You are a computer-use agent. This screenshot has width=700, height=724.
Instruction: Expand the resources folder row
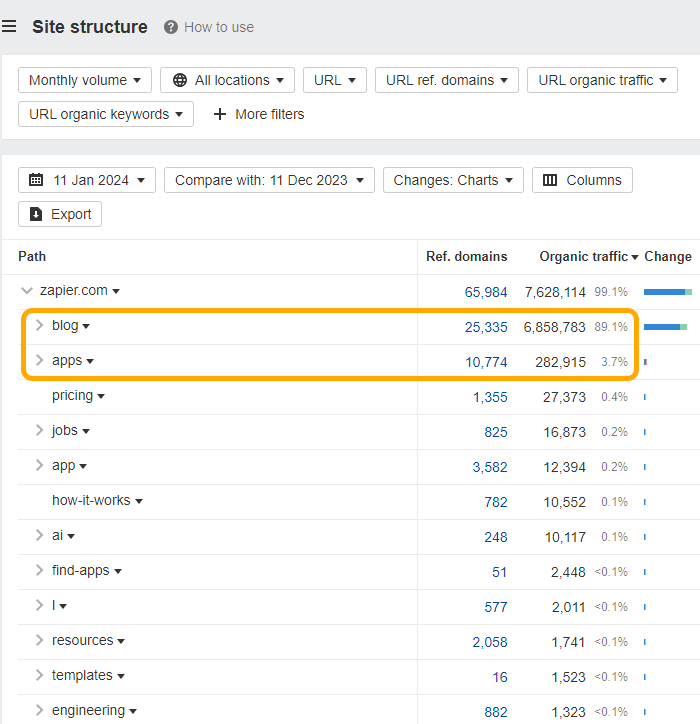(40, 640)
